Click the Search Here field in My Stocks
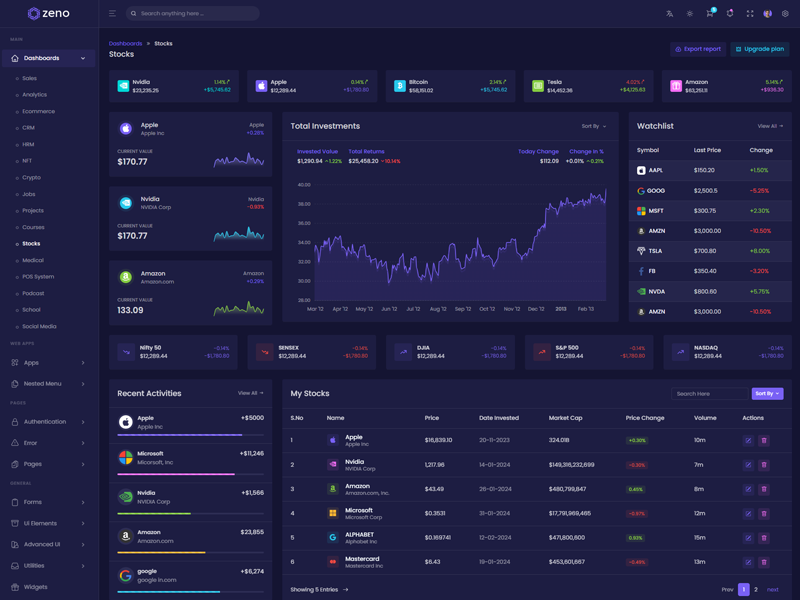Viewport: 800px width, 600px height. (708, 394)
